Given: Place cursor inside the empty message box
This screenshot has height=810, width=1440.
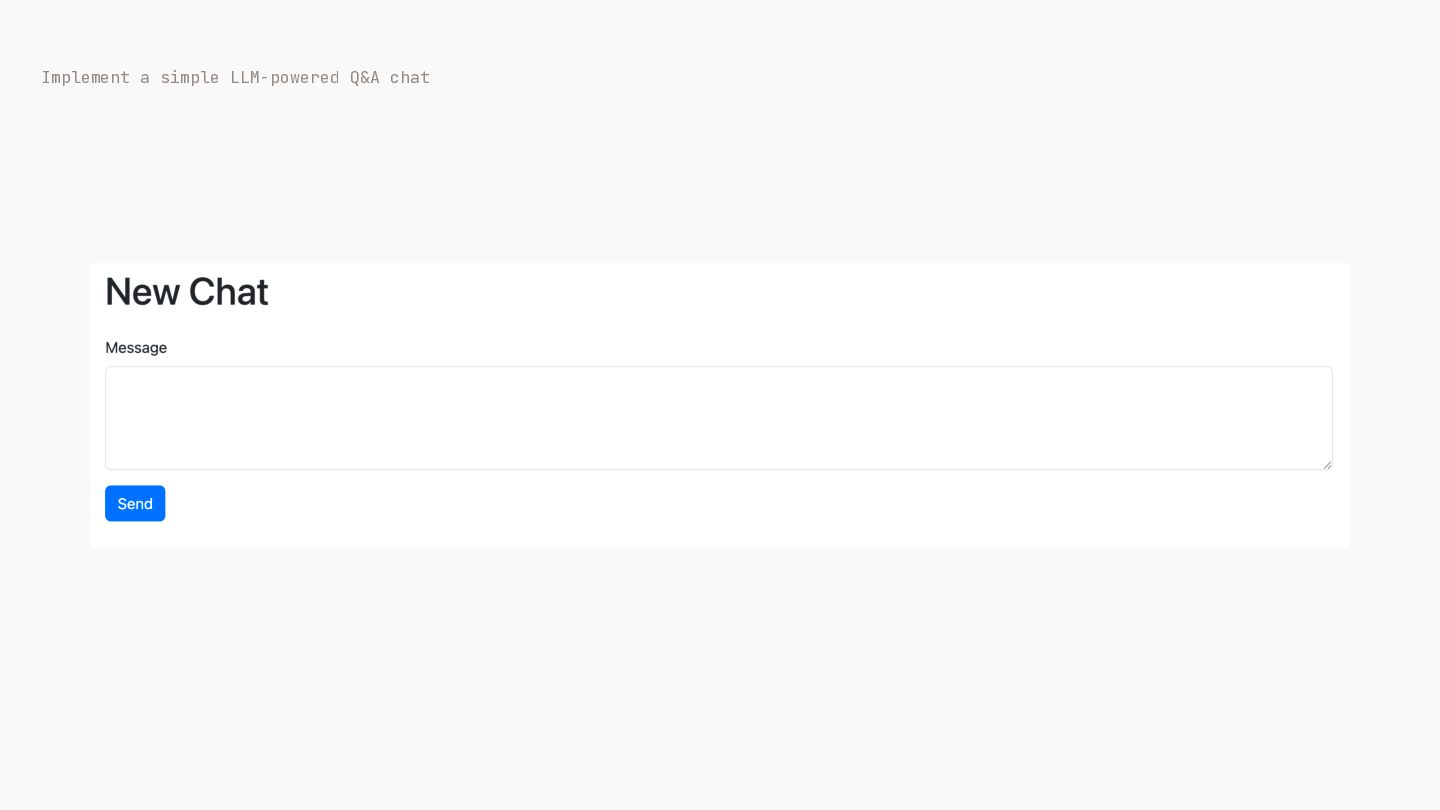Looking at the screenshot, I should (718, 418).
